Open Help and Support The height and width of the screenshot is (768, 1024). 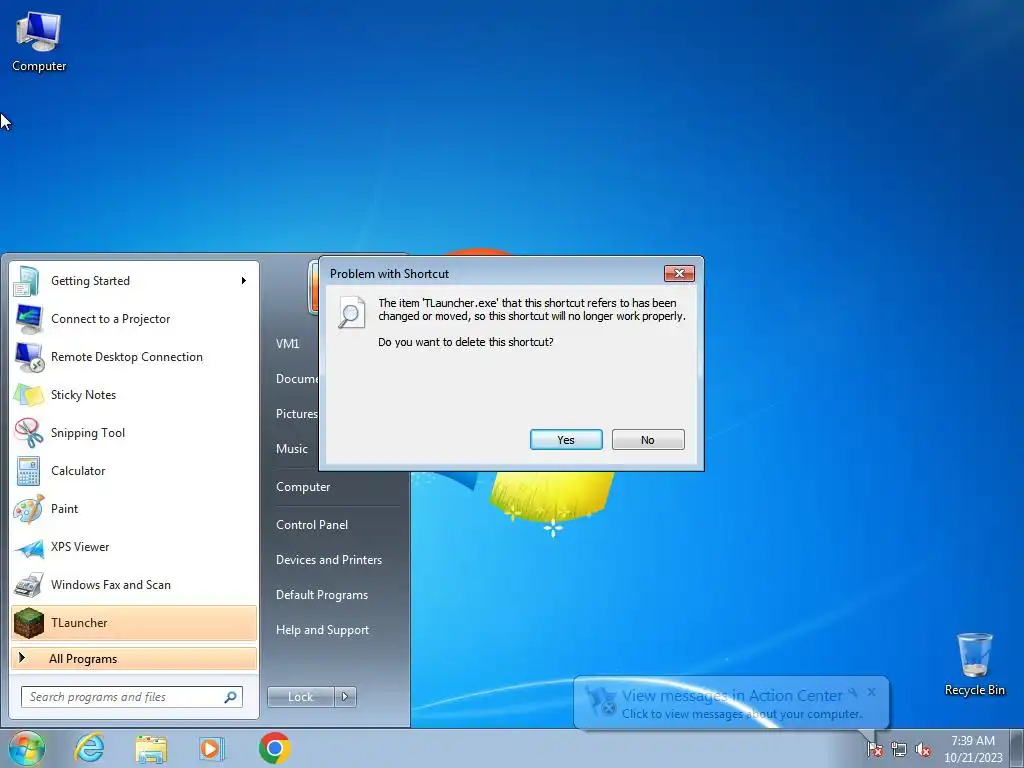click(322, 630)
